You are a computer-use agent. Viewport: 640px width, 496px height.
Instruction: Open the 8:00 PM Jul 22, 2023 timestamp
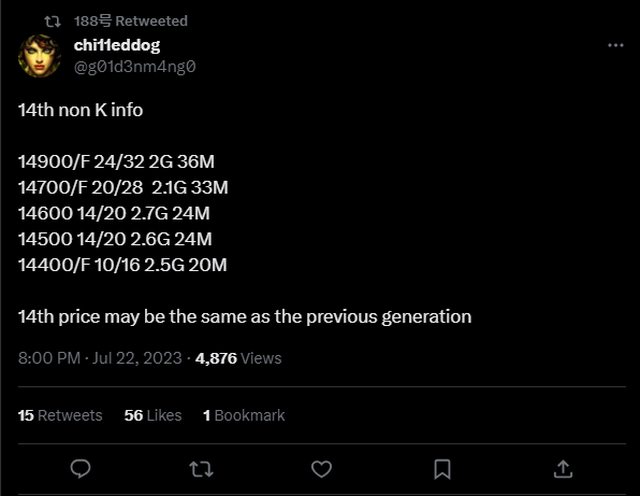tap(100, 358)
